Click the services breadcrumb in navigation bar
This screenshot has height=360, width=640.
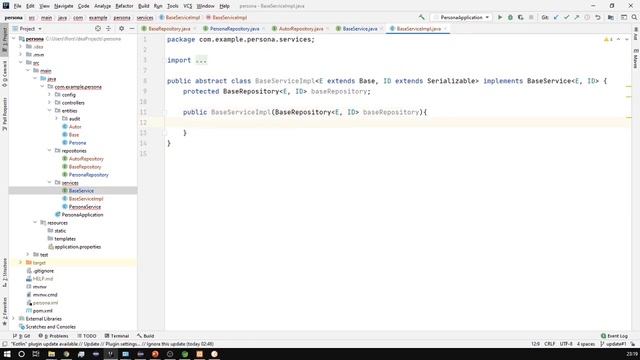(x=145, y=18)
